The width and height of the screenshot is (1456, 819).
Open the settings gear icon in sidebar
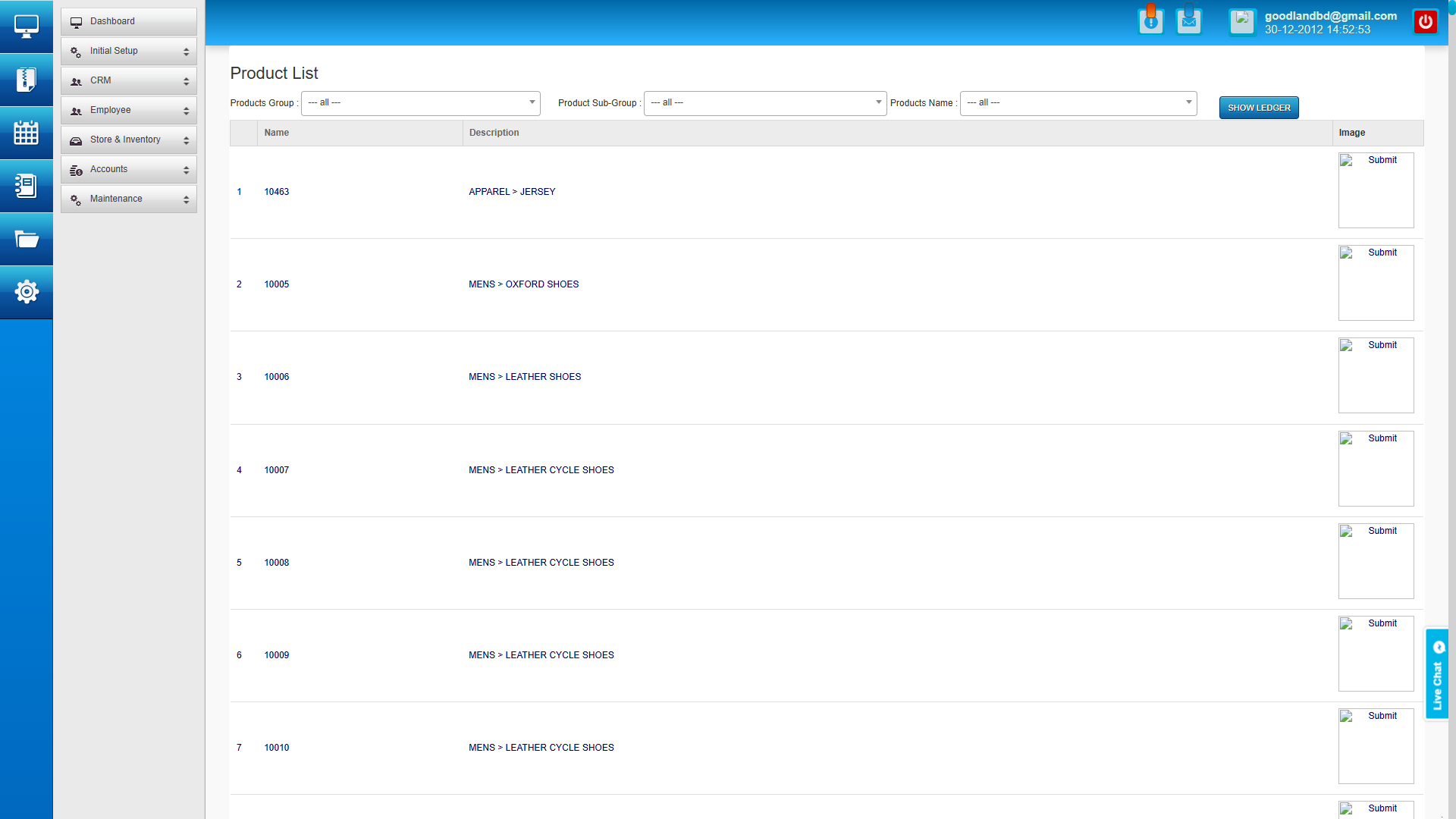[x=27, y=291]
